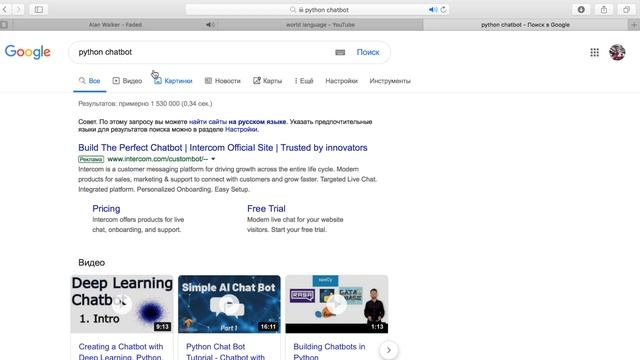Click the Safari forward arrow
Image resolution: width=640 pixels, height=360 pixels.
[18, 9]
